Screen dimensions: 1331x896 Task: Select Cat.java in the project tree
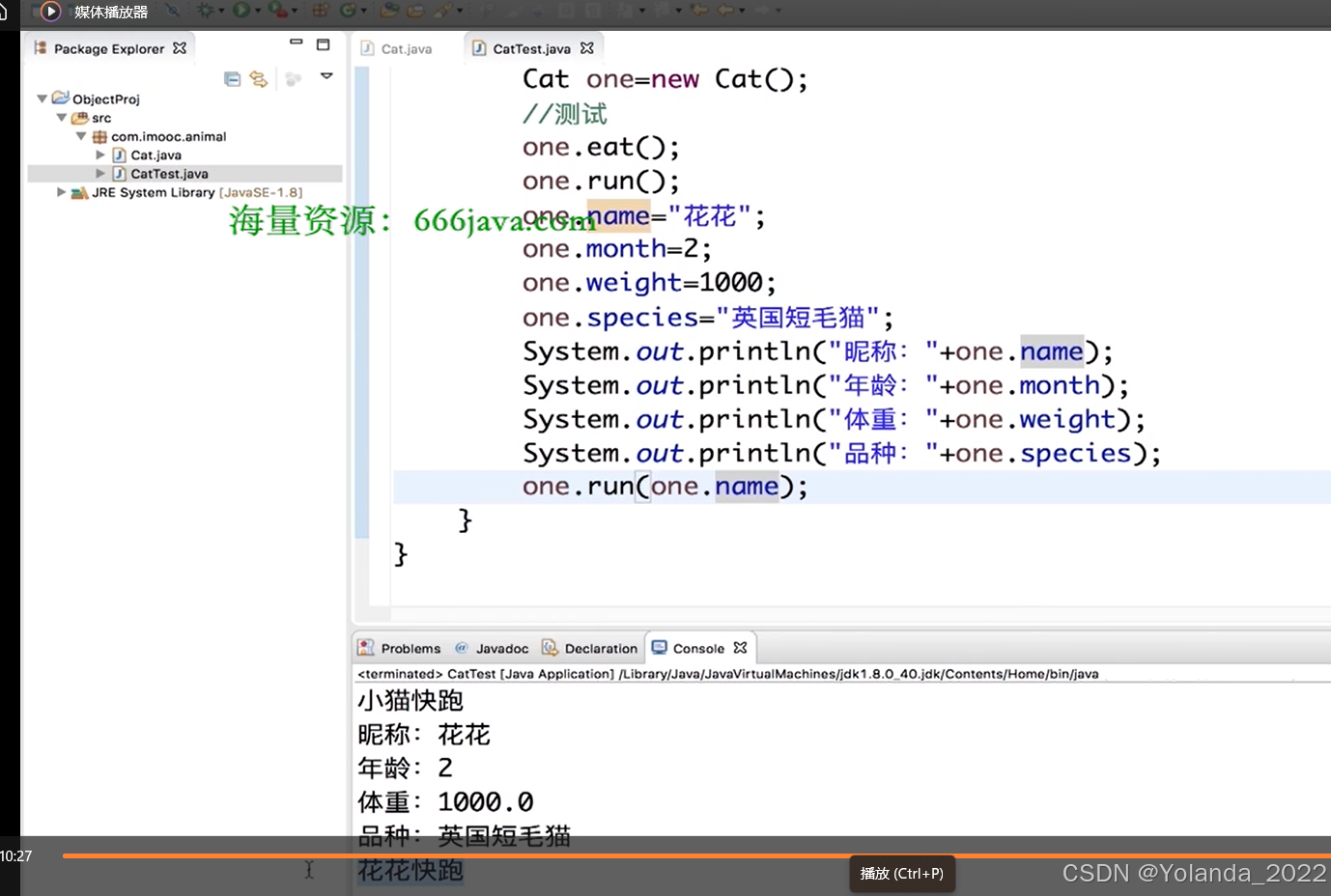156,154
